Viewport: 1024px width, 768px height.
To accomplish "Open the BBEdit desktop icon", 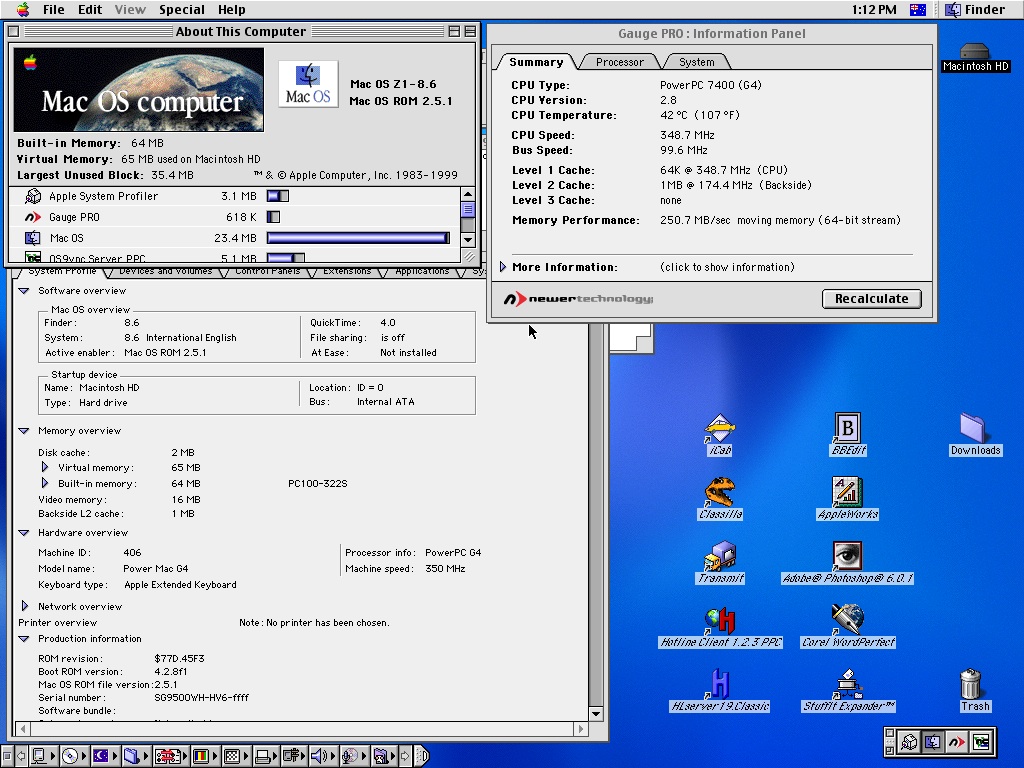I will 847,428.
